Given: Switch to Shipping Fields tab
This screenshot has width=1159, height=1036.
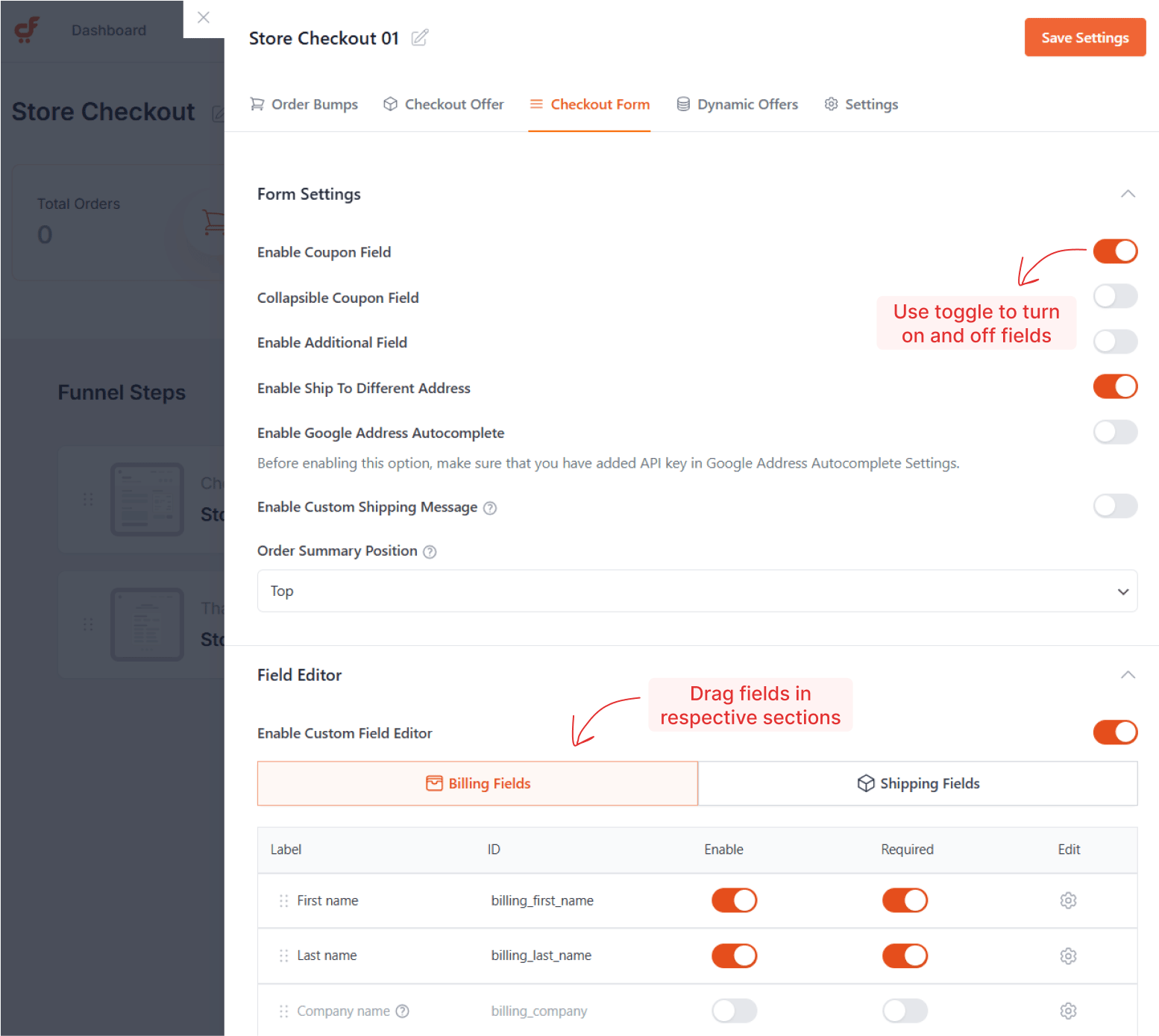Looking at the screenshot, I should (x=918, y=783).
